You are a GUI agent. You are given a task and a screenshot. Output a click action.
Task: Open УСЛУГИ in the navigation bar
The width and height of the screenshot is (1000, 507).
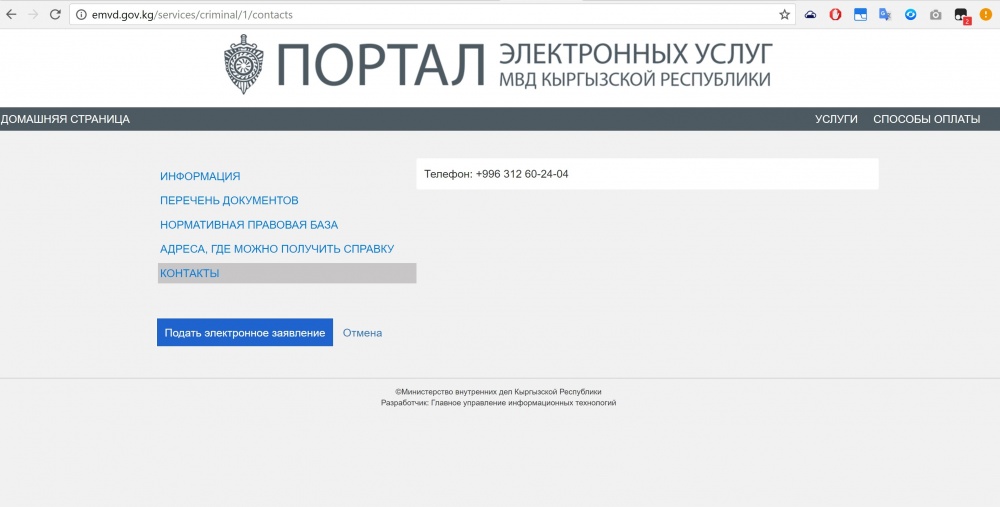836,119
